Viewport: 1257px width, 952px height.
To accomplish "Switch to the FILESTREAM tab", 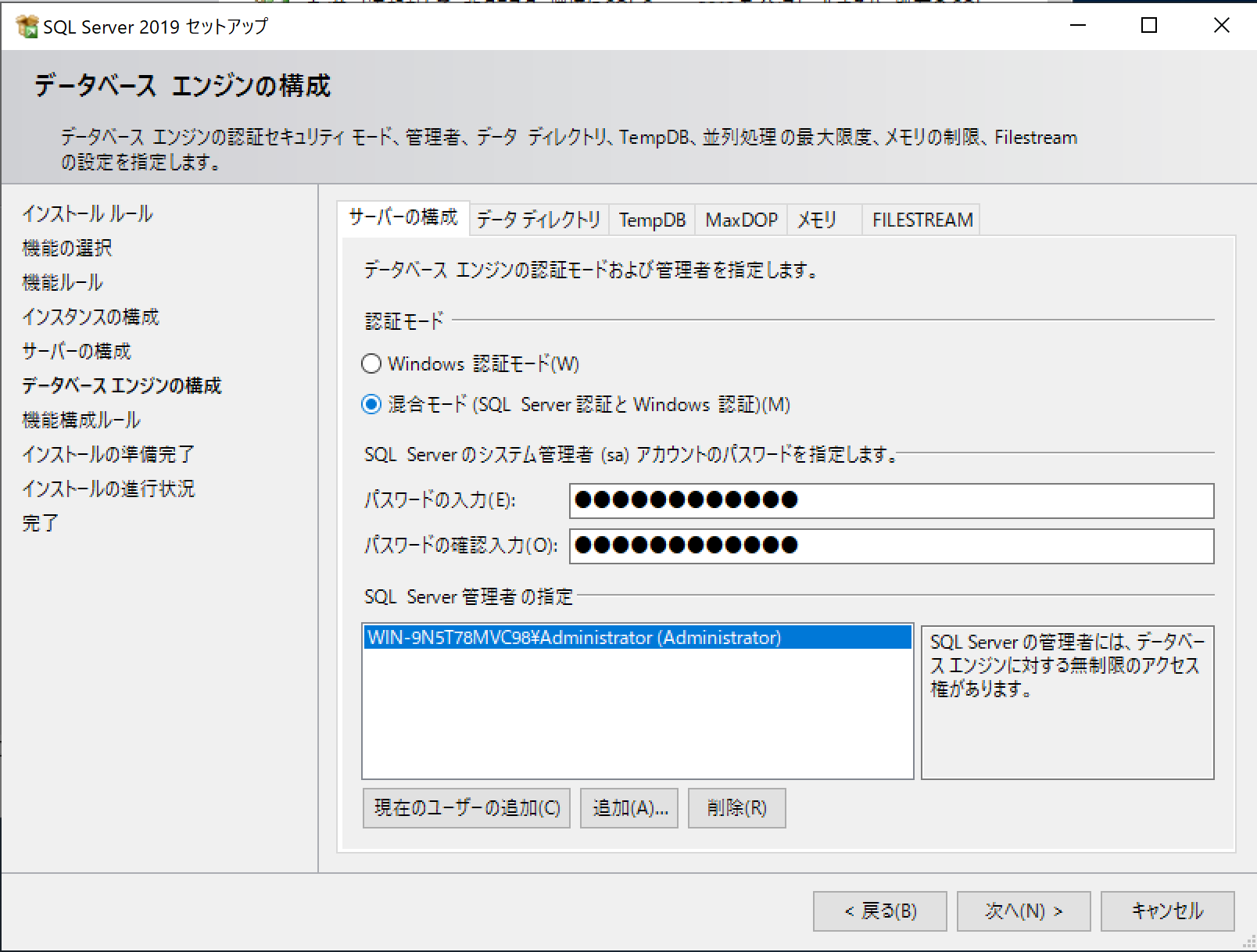I will (922, 220).
